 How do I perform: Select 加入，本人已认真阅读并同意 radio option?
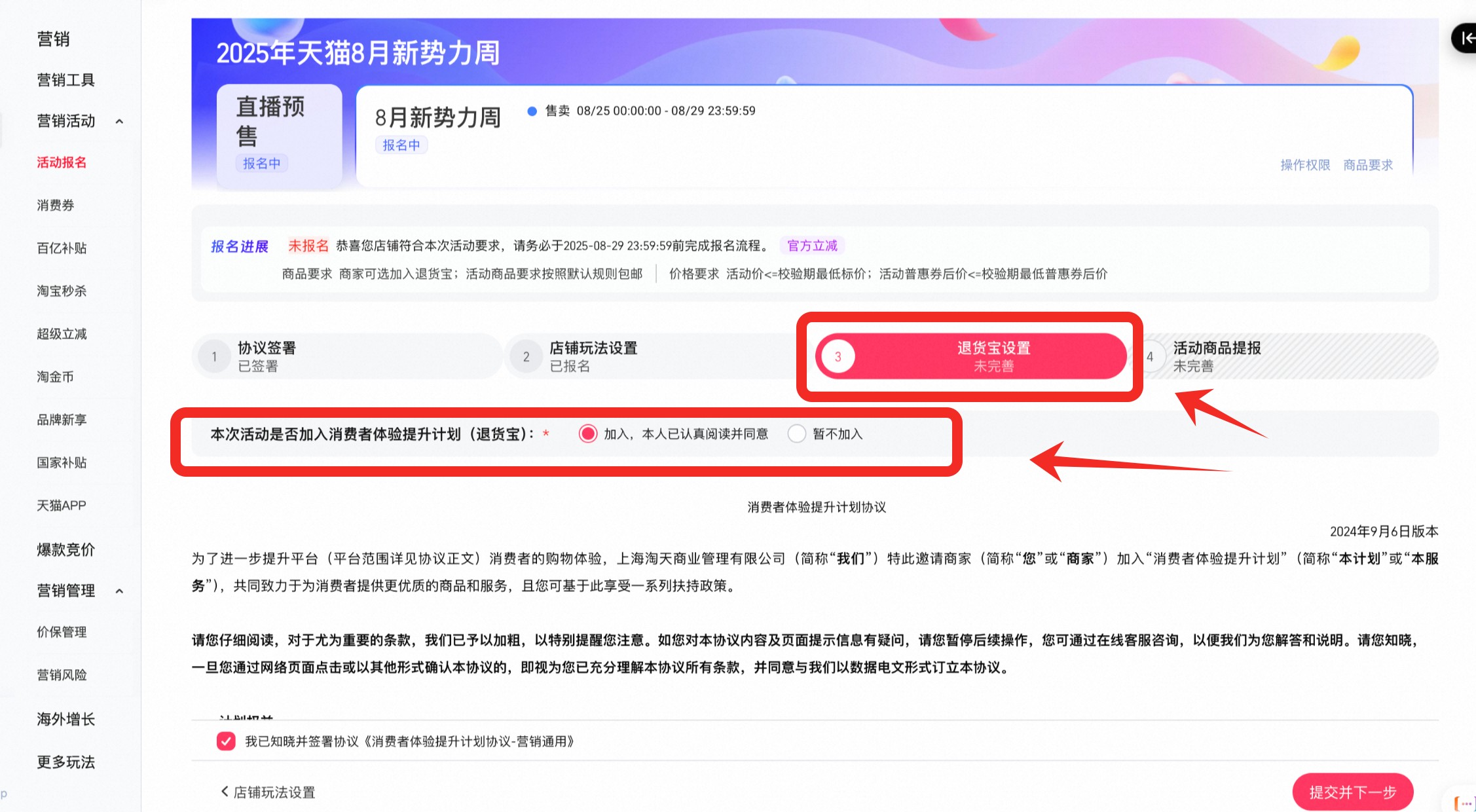tap(588, 434)
